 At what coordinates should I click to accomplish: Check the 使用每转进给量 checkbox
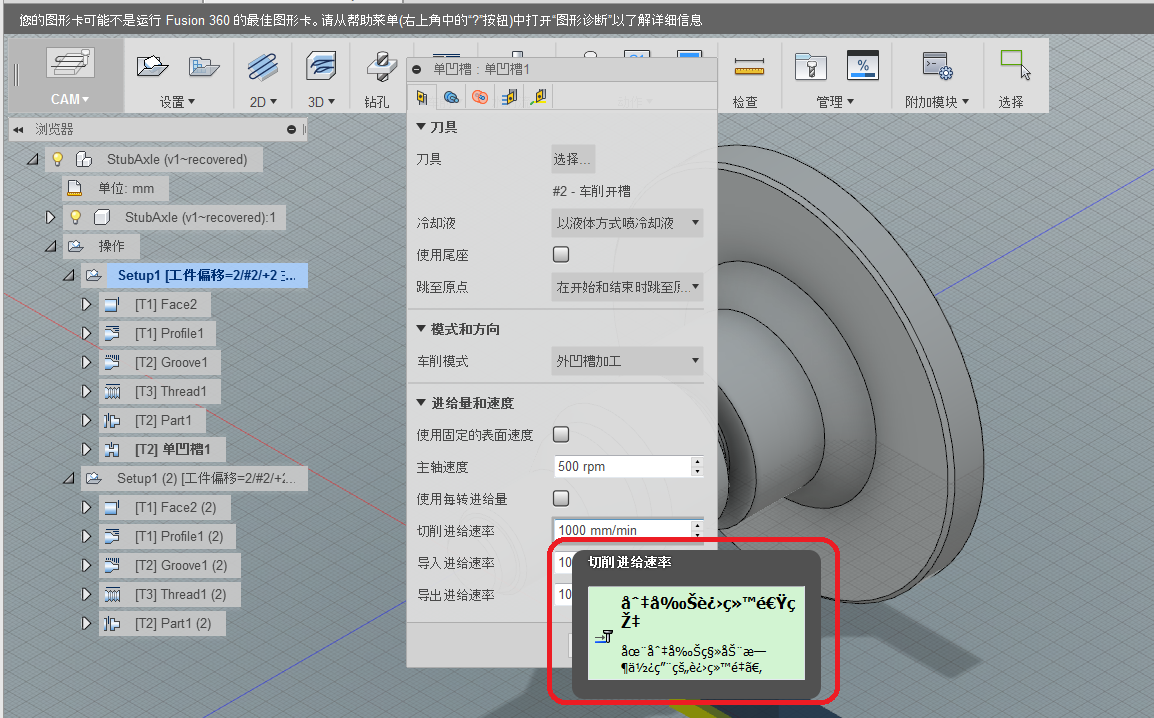pos(561,498)
